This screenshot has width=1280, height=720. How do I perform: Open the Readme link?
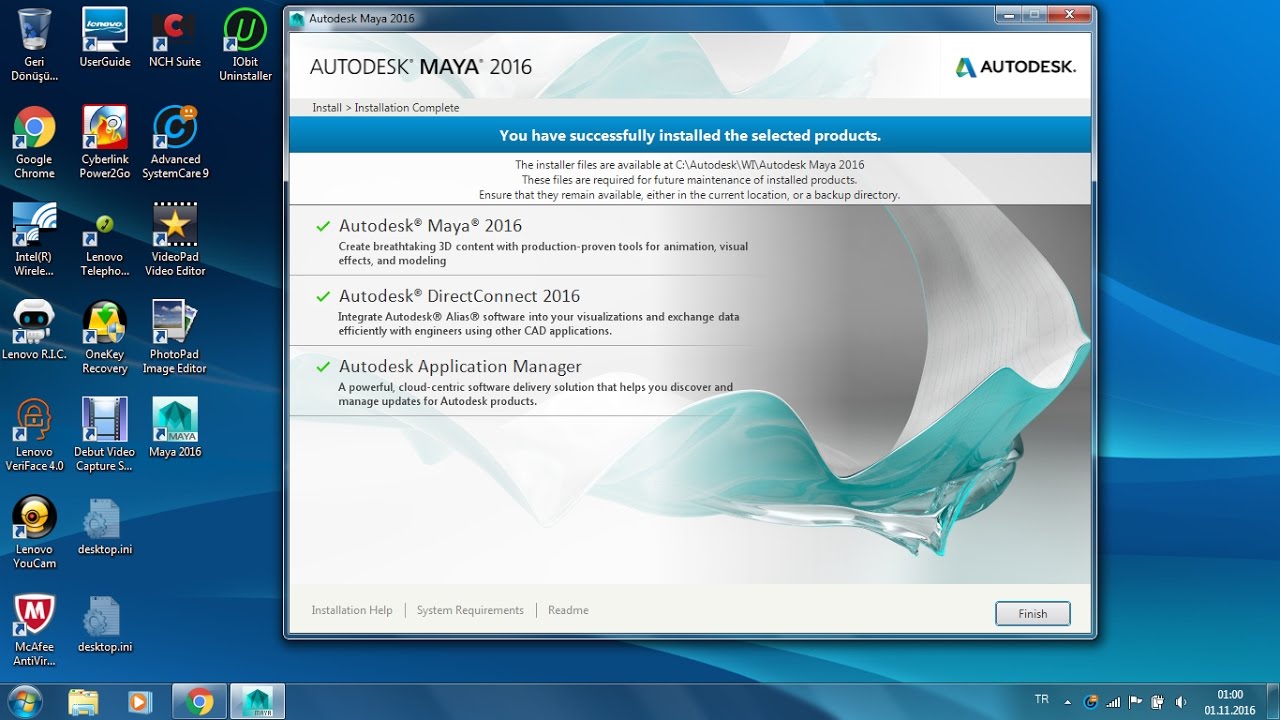point(568,610)
